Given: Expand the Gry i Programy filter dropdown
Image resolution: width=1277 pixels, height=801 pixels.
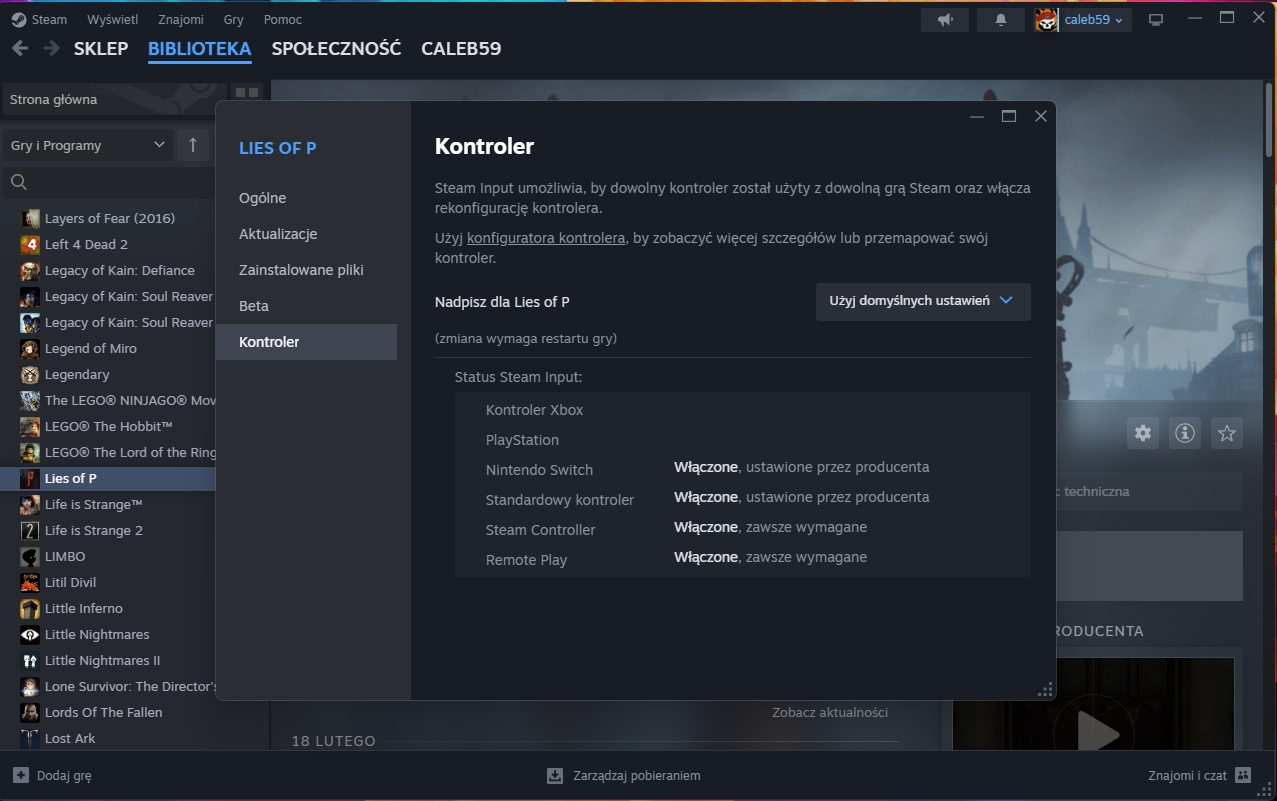Looking at the screenshot, I should click(x=87, y=145).
